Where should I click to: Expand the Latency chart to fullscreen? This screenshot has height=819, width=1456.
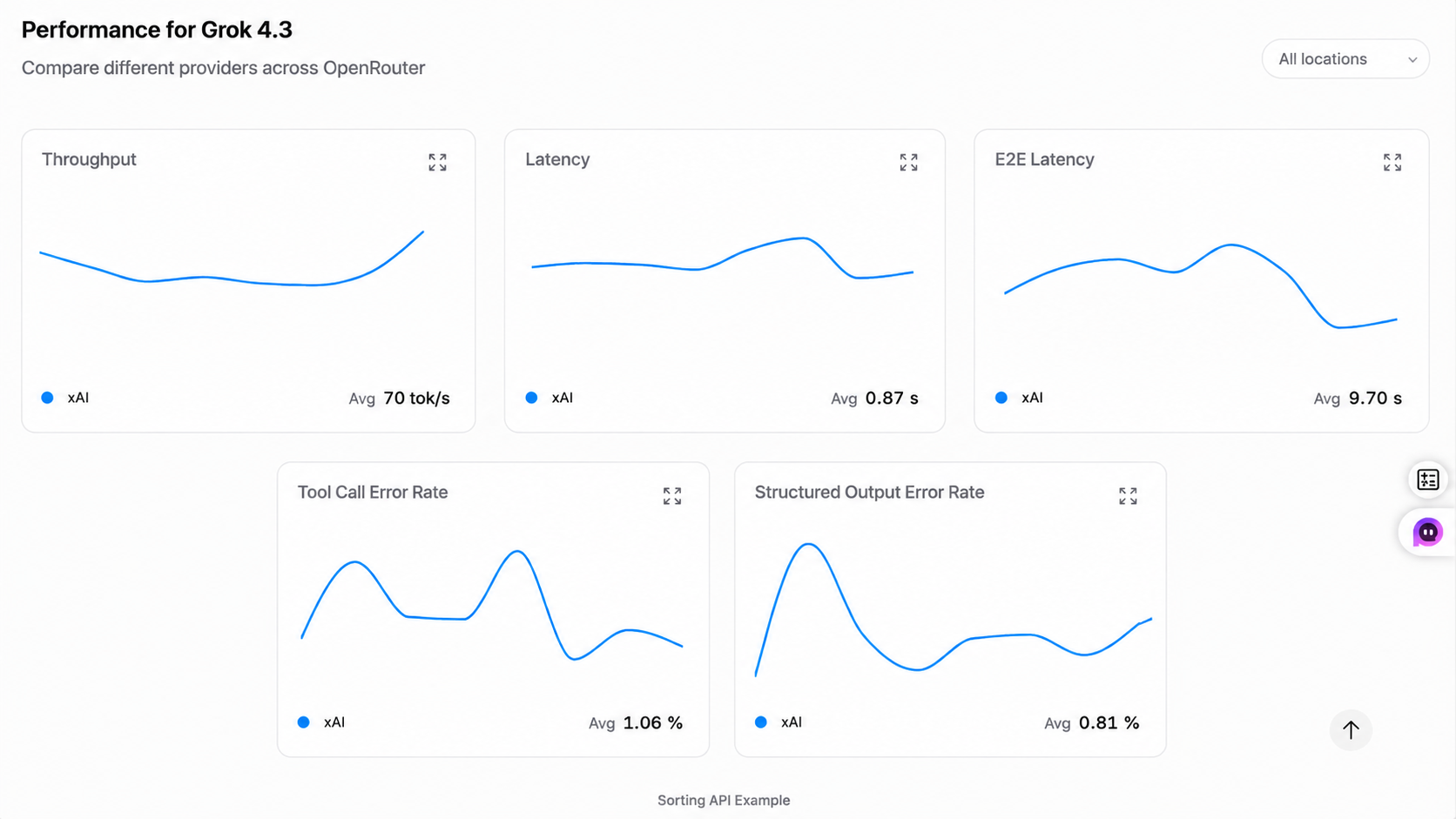pyautogui.click(x=908, y=163)
